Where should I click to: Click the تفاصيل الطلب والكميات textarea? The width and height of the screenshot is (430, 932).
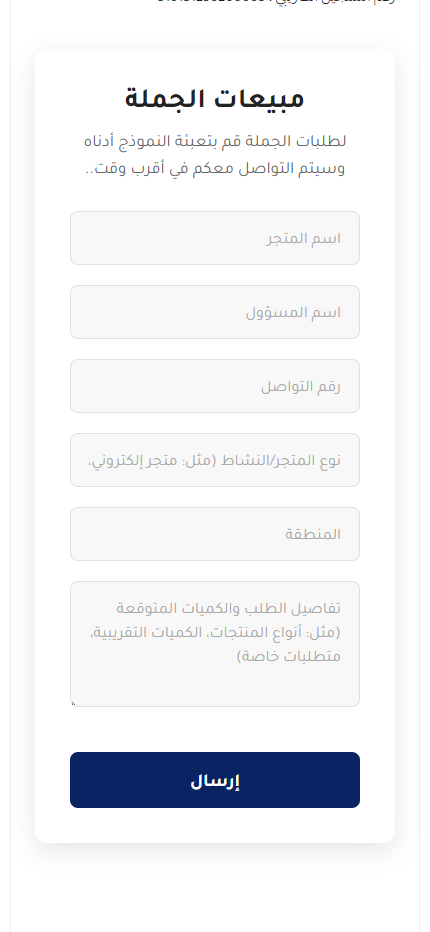click(215, 644)
